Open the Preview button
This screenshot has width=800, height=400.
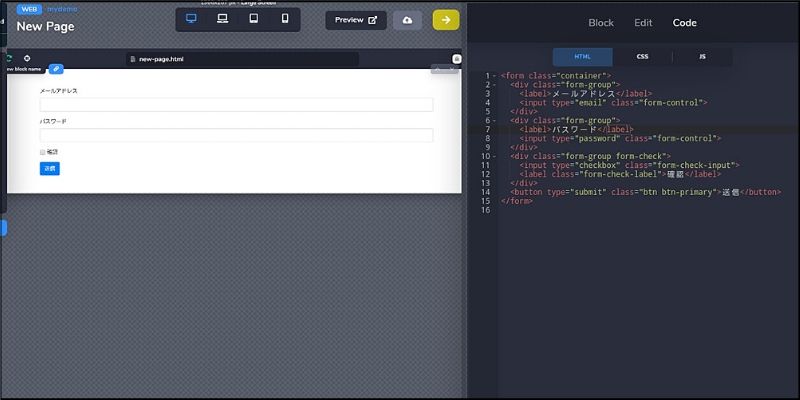click(x=356, y=20)
